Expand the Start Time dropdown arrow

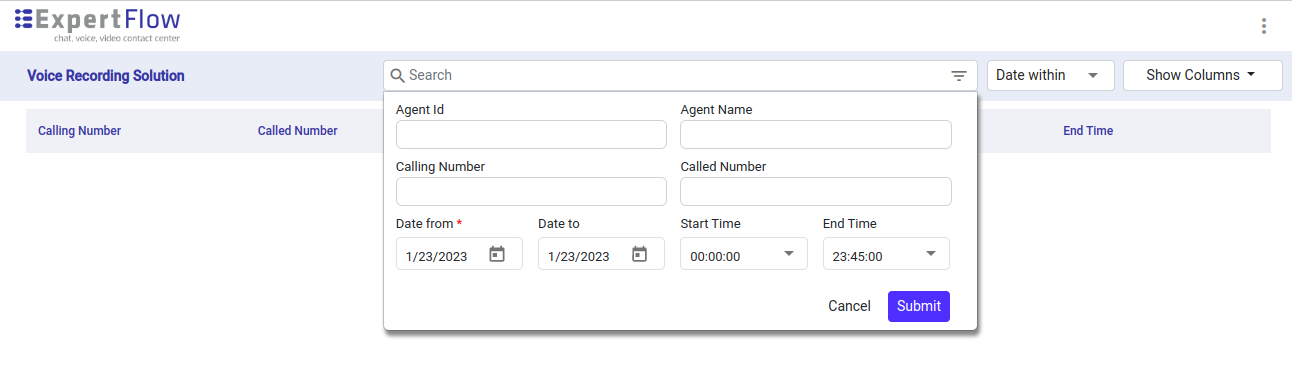(789, 254)
